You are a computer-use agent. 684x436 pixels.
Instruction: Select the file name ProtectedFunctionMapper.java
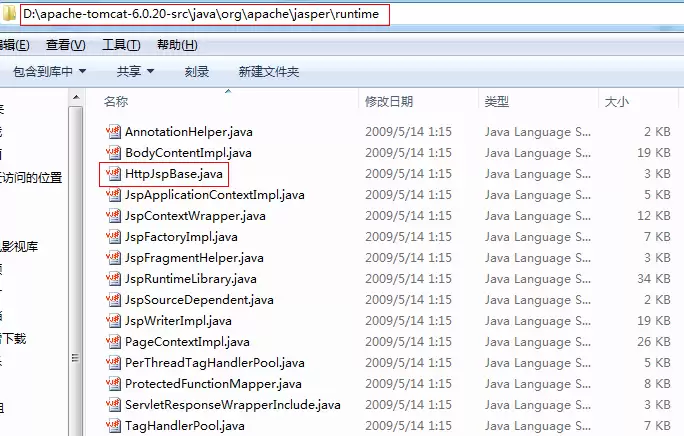pyautogui.click(x=213, y=384)
